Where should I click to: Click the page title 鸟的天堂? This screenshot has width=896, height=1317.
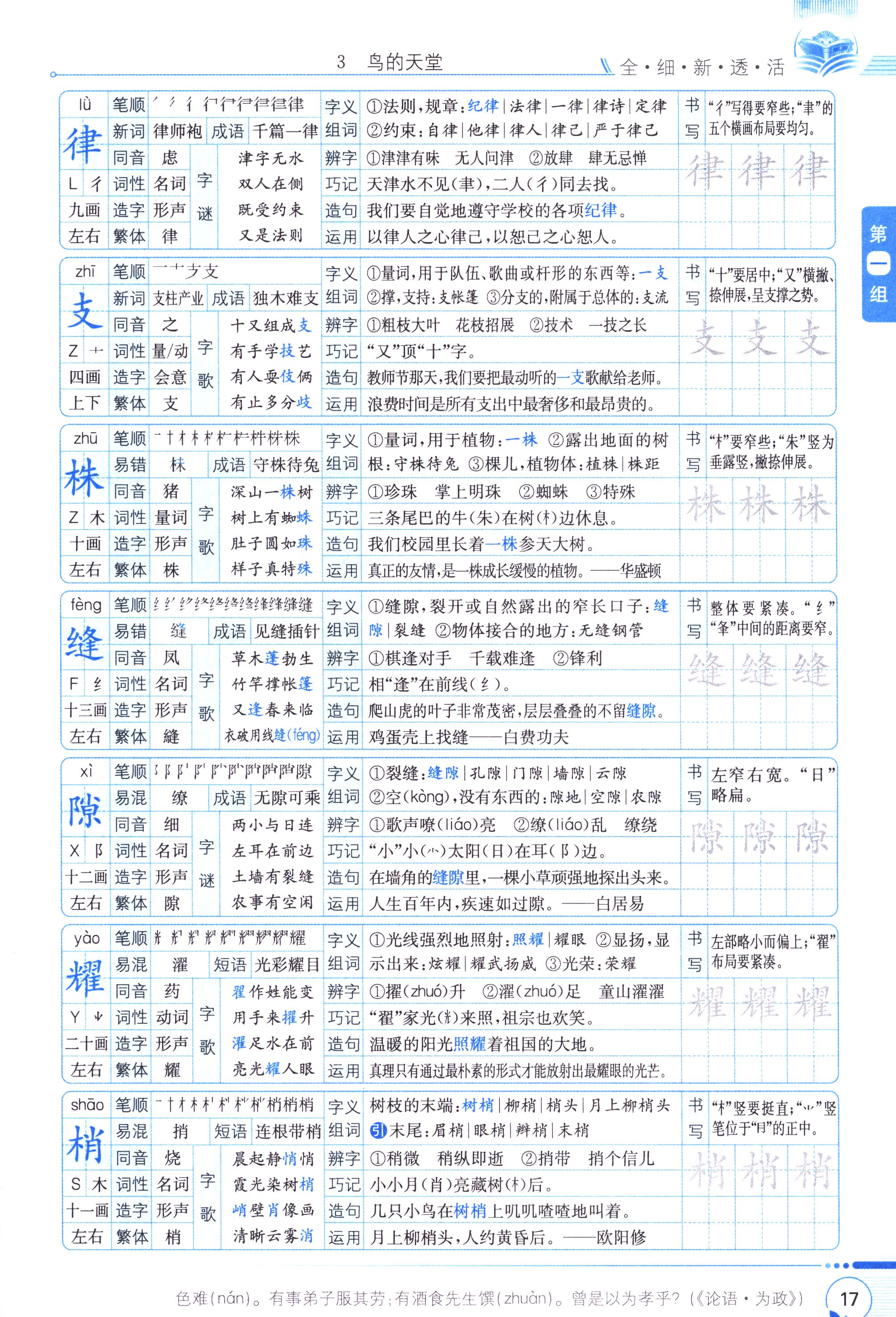tap(405, 62)
